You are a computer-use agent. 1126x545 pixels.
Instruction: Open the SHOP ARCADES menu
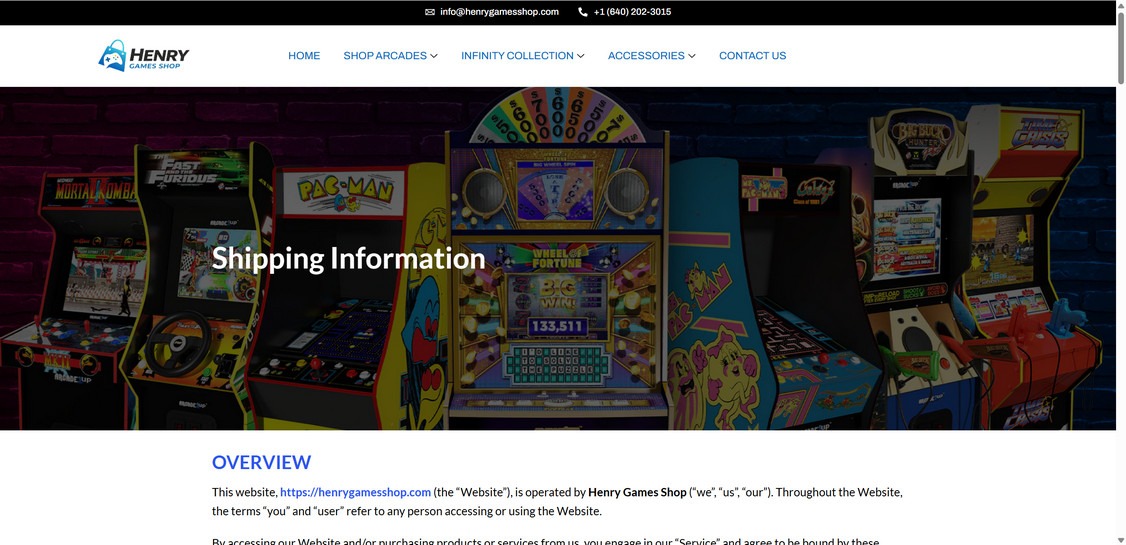[x=385, y=55]
